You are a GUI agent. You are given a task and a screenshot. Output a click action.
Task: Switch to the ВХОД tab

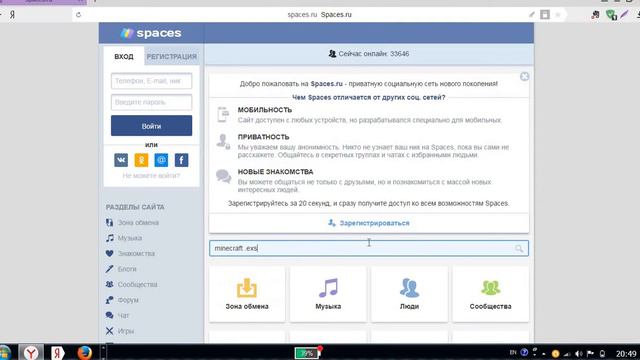pos(124,56)
